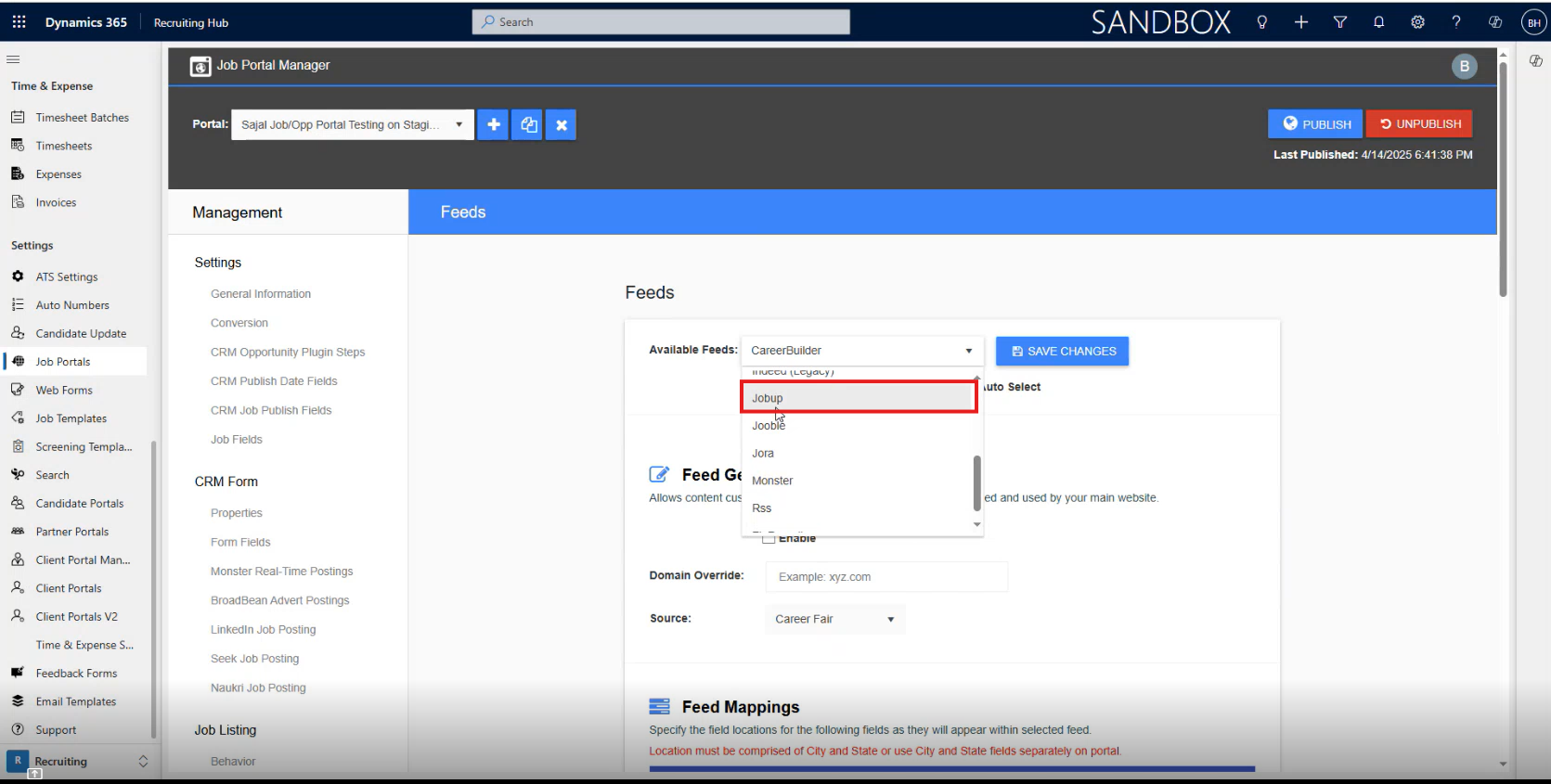Open Form Fields link

click(x=240, y=542)
